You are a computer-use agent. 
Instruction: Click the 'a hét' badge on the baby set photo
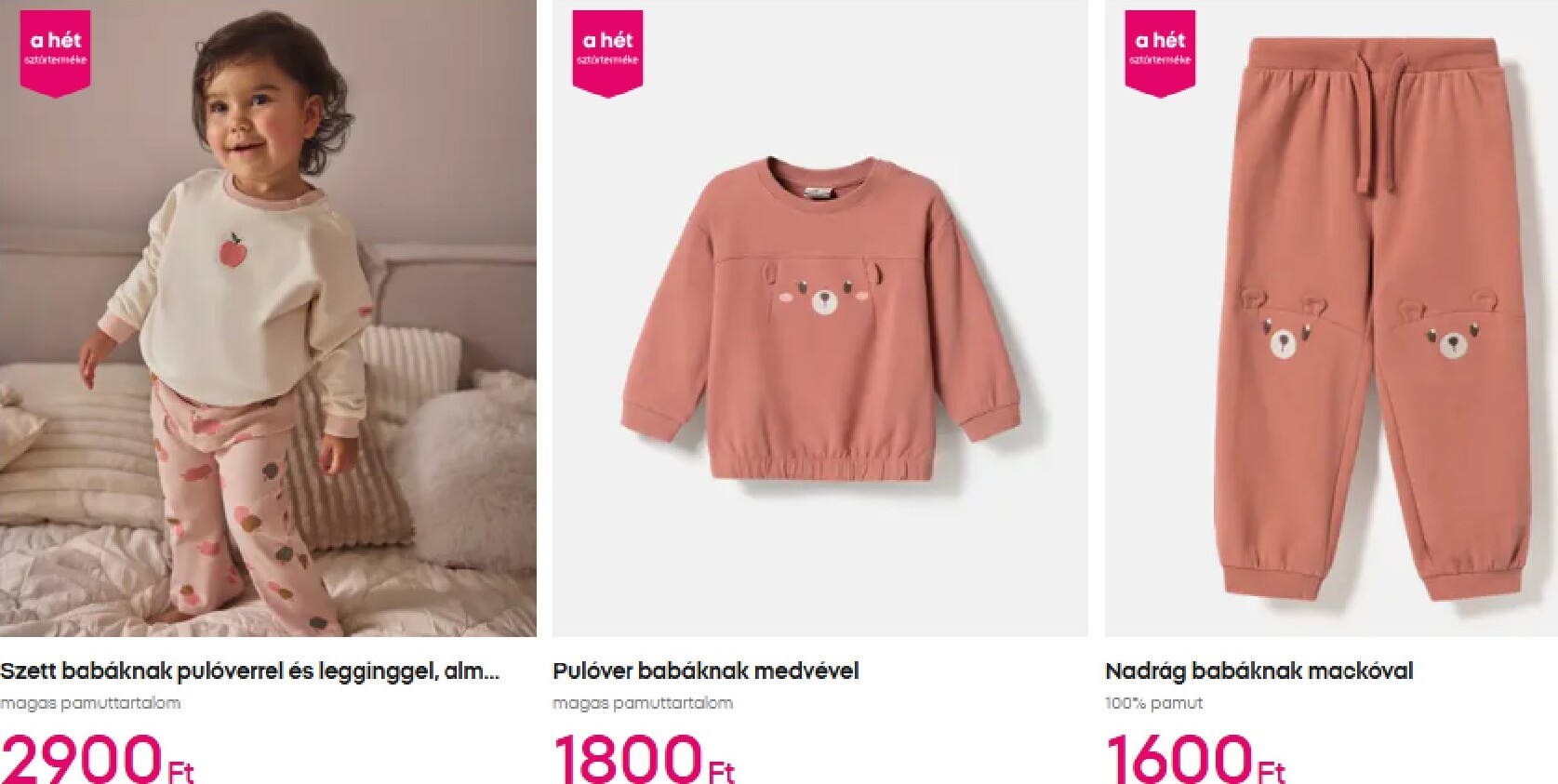click(56, 53)
